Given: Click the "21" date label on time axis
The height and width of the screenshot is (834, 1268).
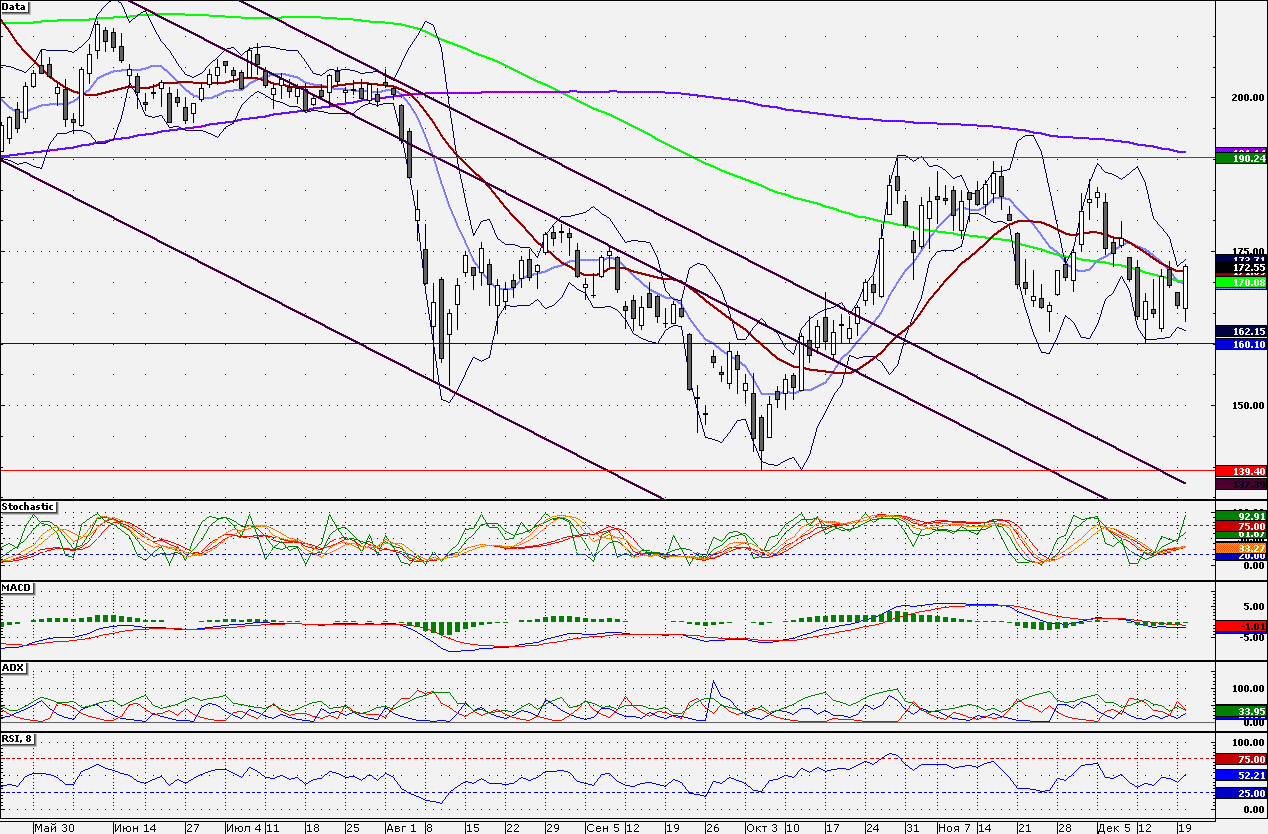Looking at the screenshot, I should (x=1024, y=828).
